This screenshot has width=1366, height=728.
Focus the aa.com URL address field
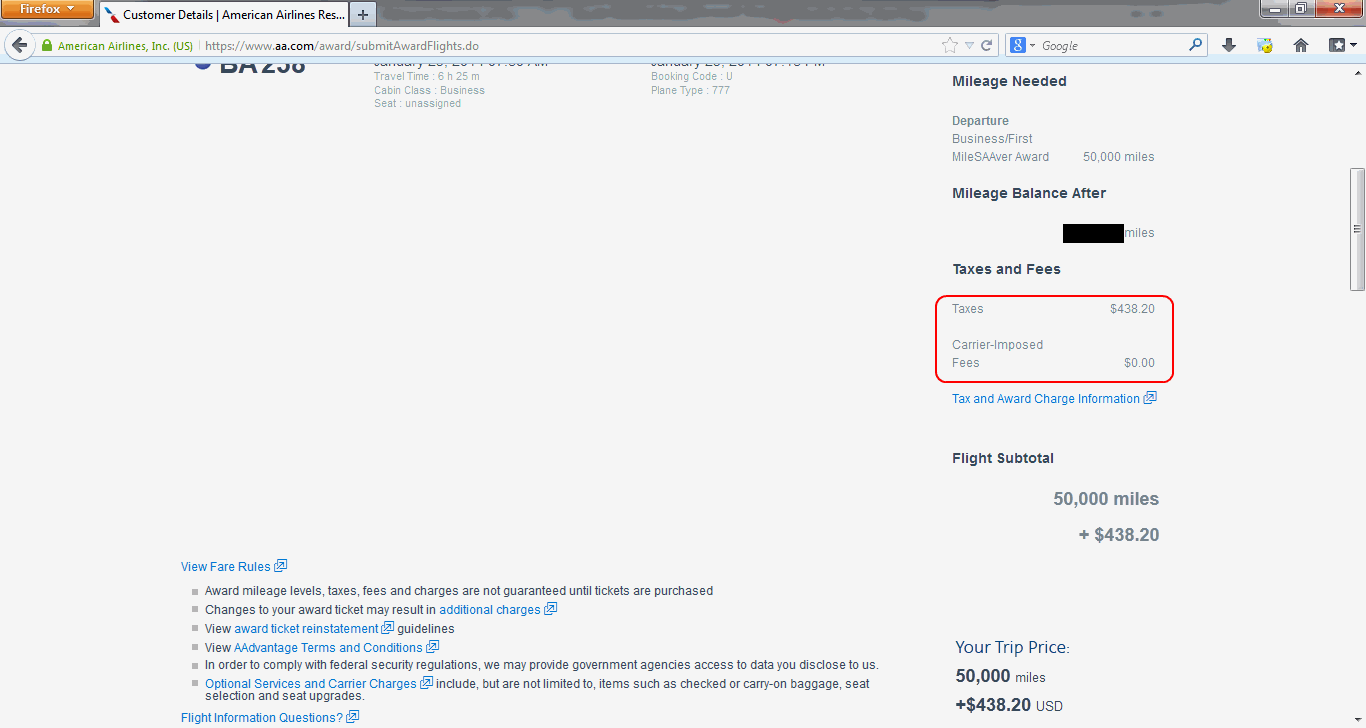tap(570, 46)
